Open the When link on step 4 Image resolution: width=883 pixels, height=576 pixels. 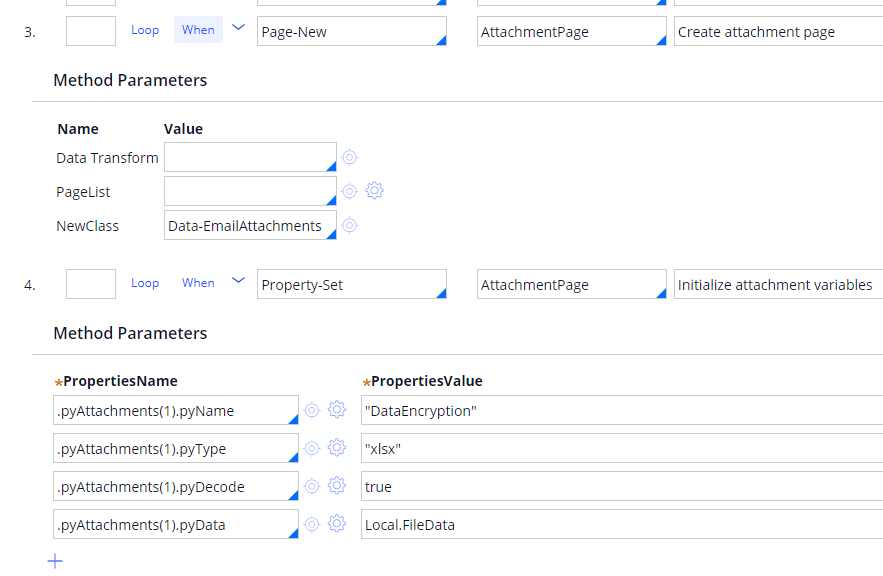click(x=198, y=283)
